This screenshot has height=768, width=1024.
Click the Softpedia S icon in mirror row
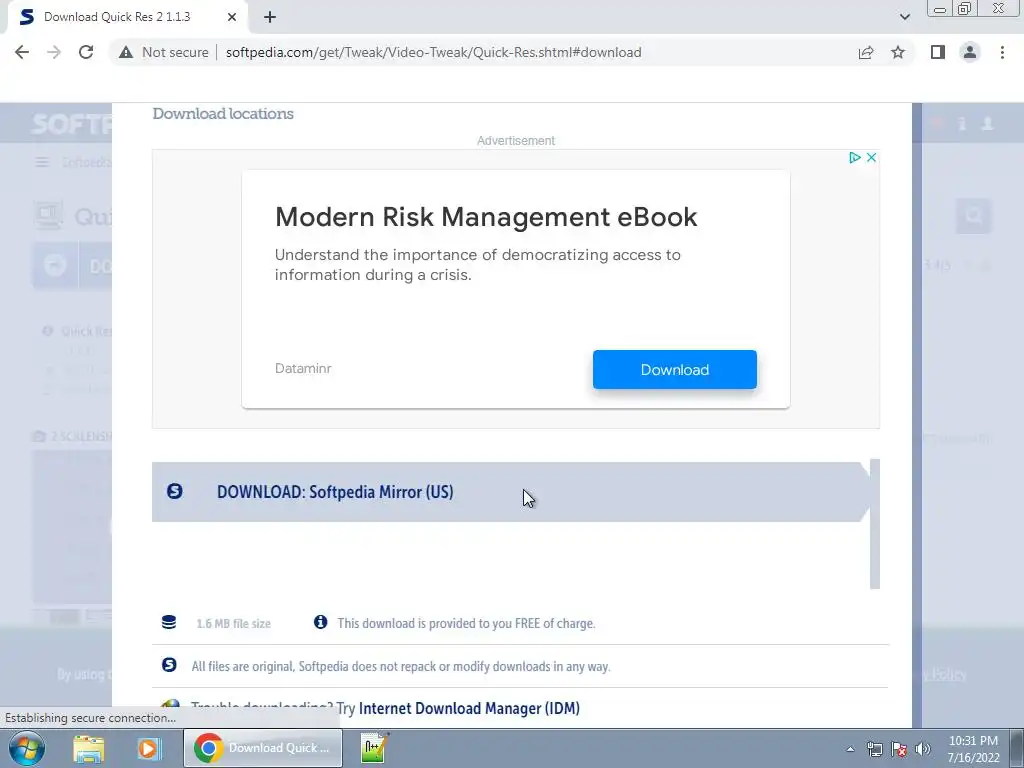click(174, 491)
